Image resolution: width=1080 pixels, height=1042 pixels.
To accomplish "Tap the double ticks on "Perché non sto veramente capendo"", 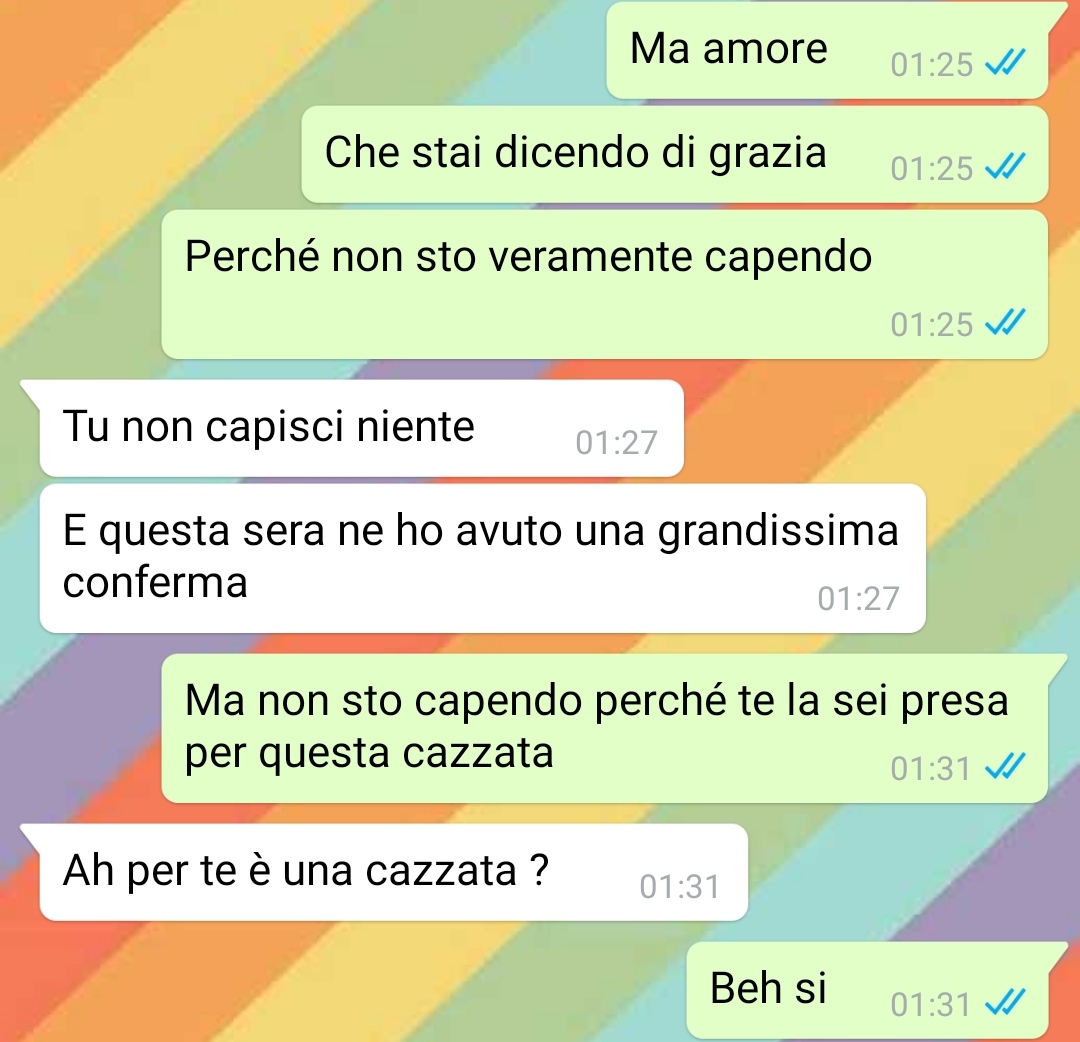I will pos(1005,322).
